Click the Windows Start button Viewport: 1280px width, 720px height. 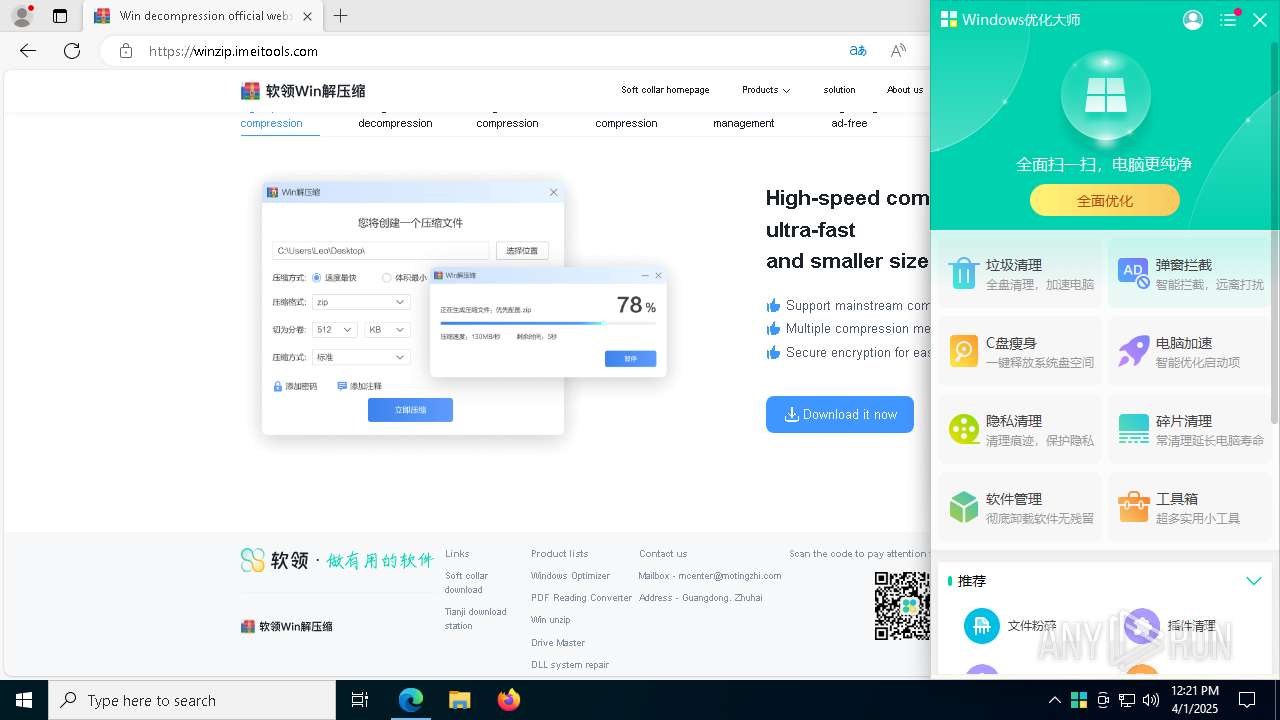(24, 700)
